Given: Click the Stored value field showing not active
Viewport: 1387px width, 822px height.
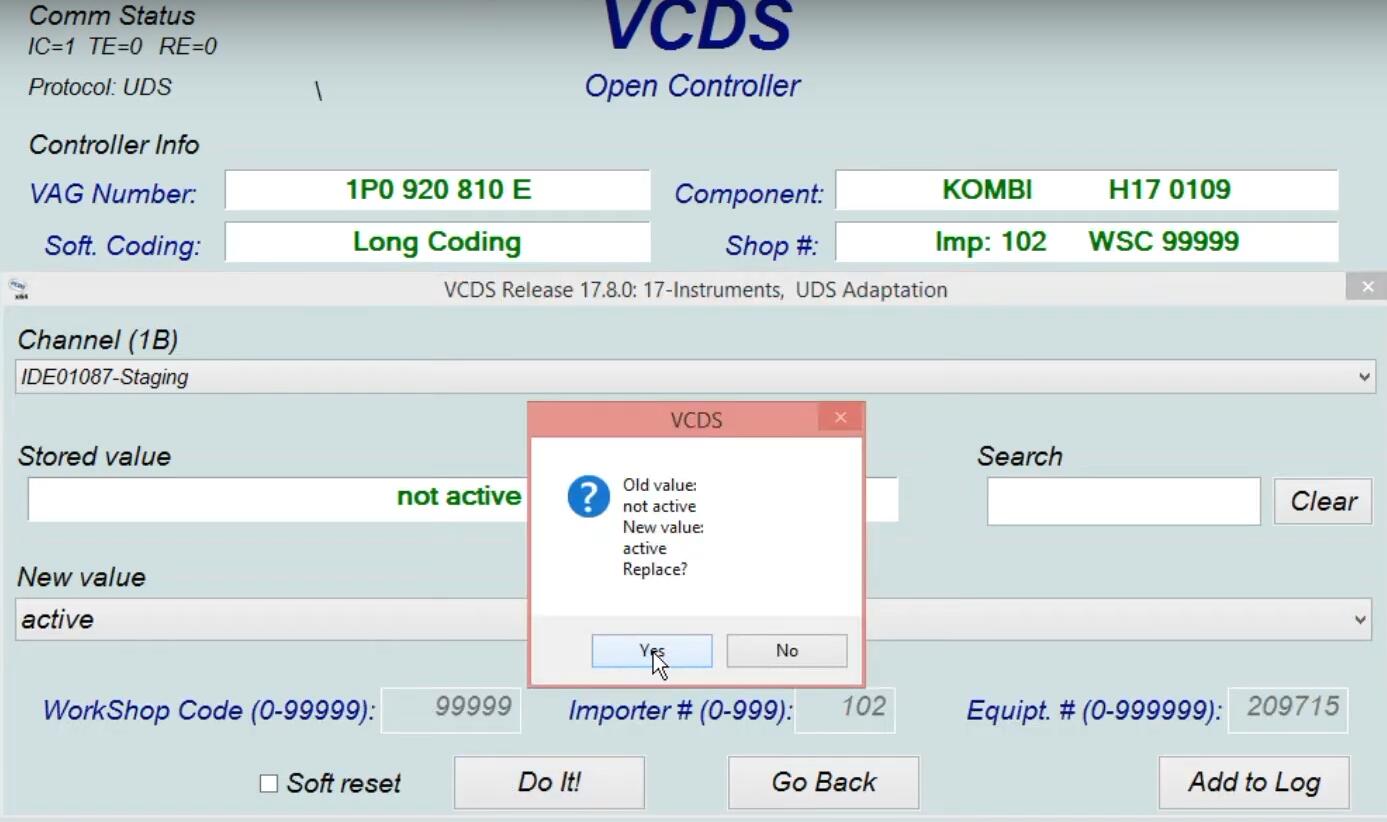Looking at the screenshot, I should [x=462, y=498].
